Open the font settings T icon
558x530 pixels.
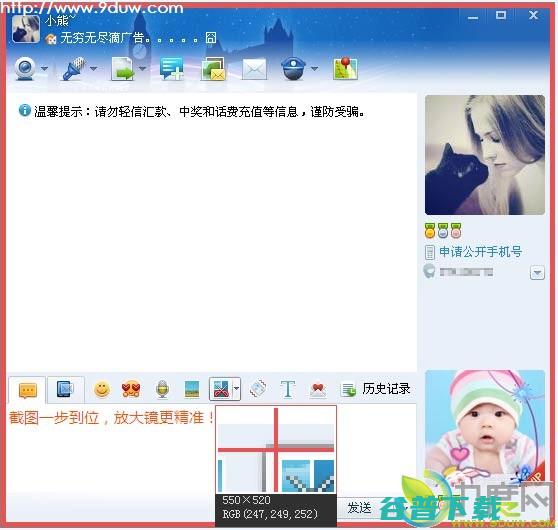coord(288,389)
